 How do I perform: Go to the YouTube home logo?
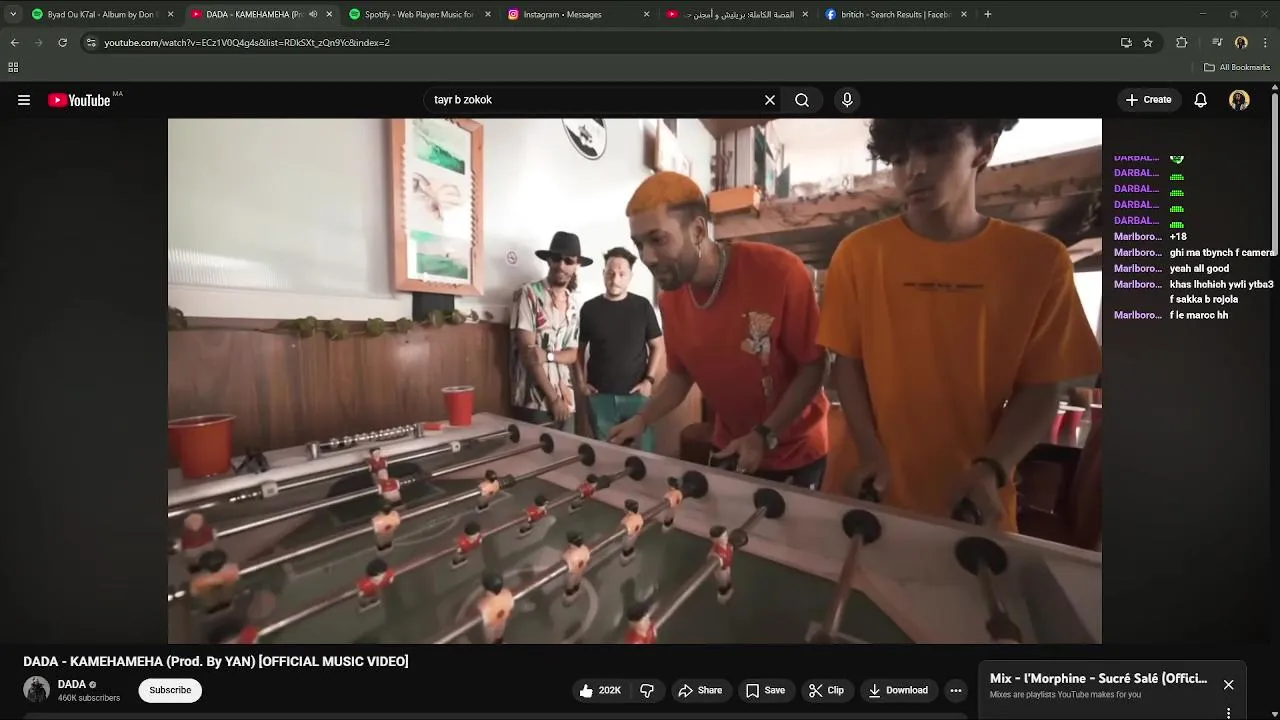79,100
